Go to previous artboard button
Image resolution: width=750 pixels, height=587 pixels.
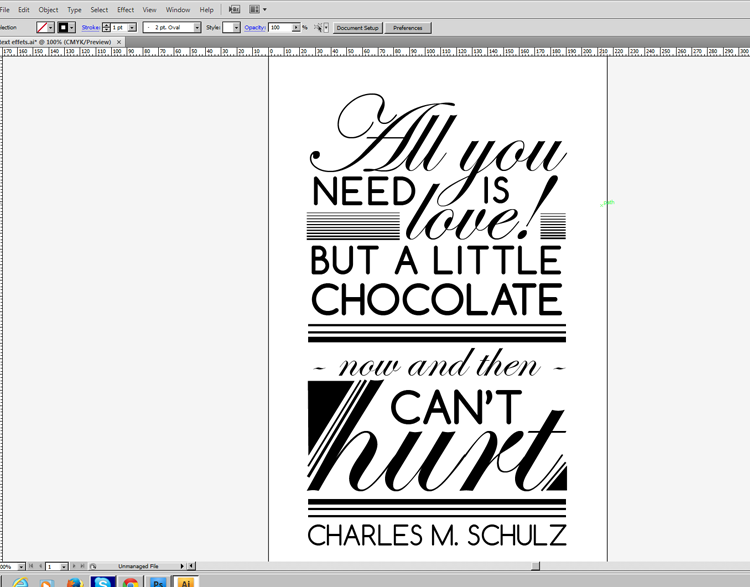pos(40,566)
